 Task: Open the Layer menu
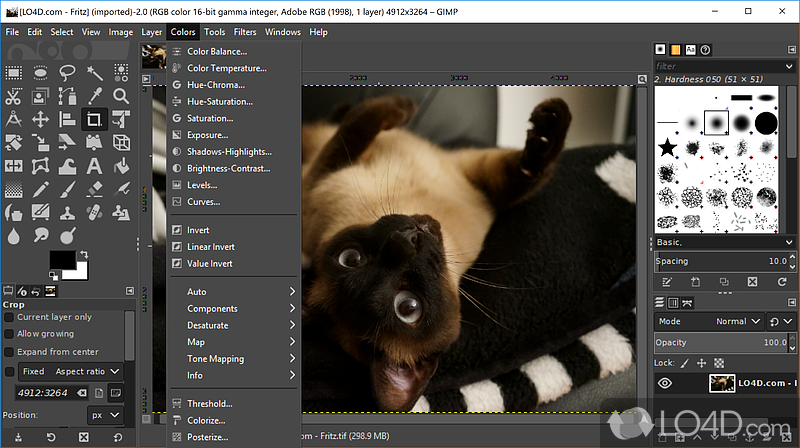click(152, 32)
